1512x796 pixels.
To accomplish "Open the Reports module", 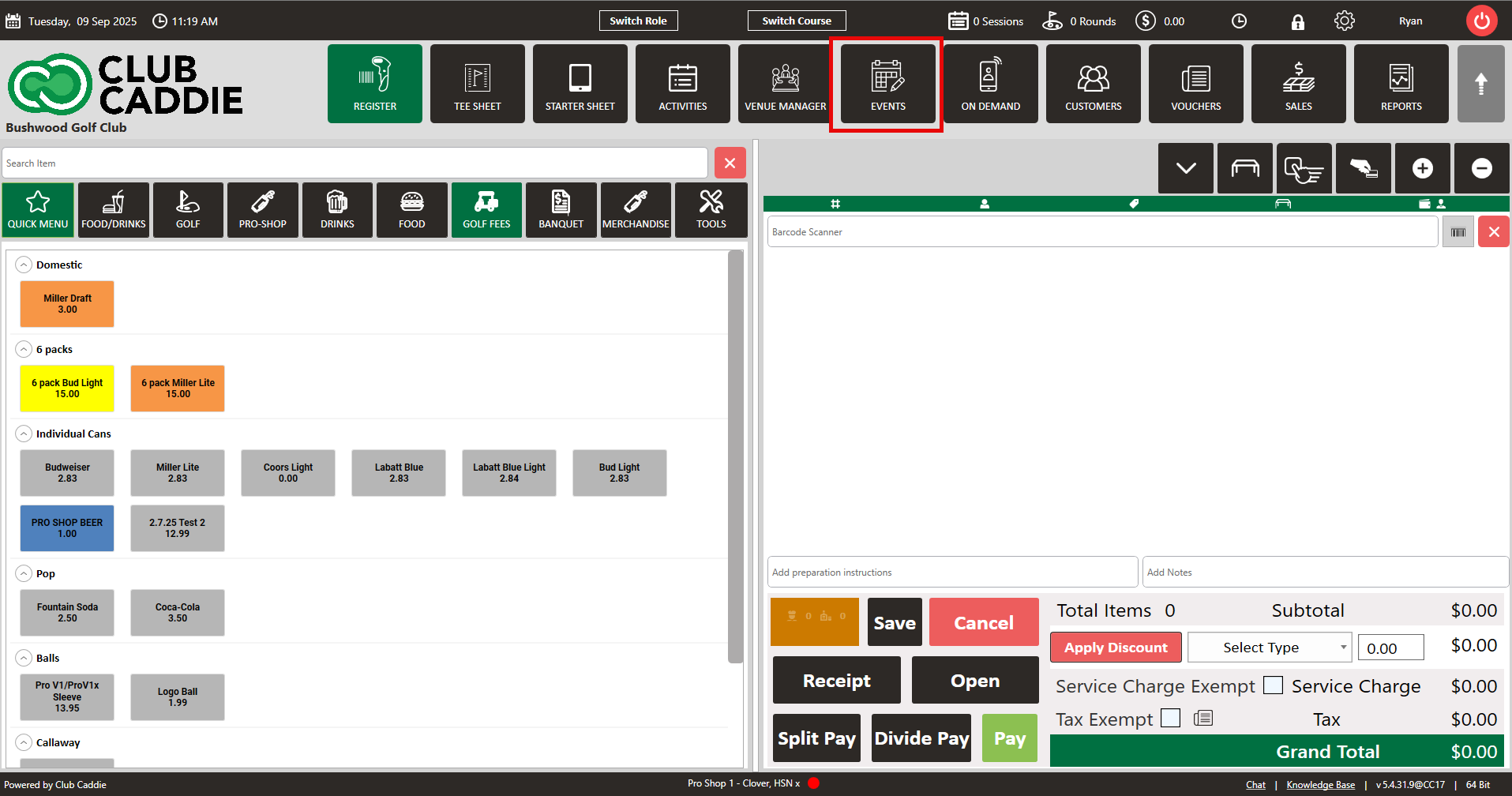I will click(1401, 84).
